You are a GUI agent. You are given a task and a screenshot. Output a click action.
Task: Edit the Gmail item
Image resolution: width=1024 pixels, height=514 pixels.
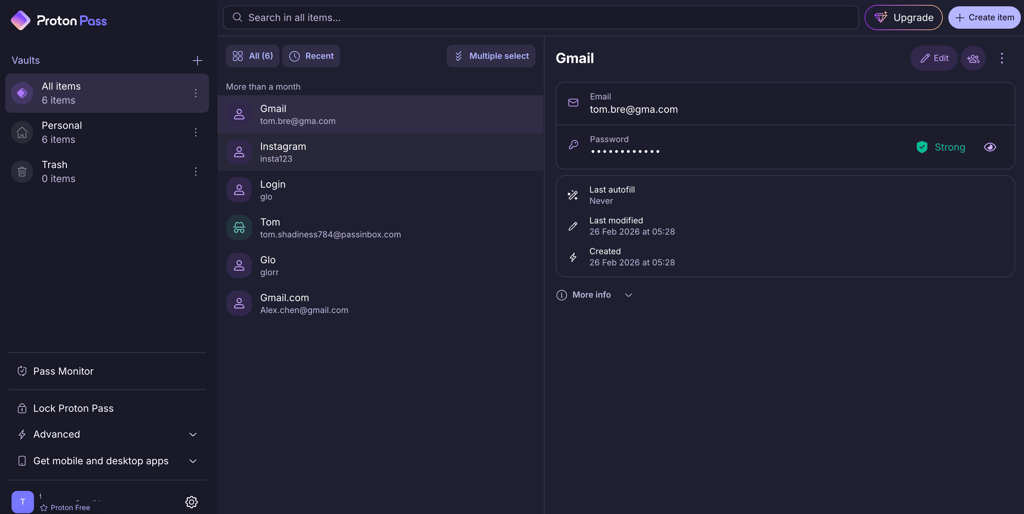click(x=934, y=58)
